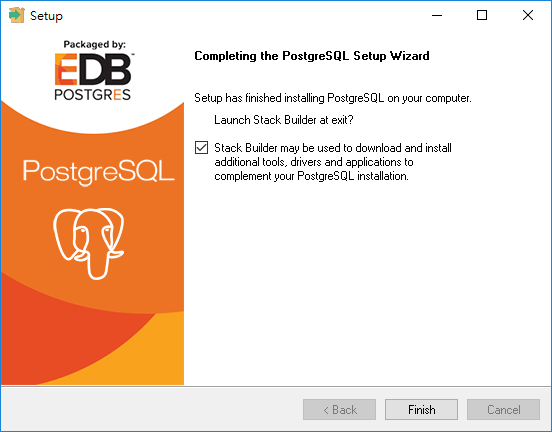Close the Setup wizard window
This screenshot has height=432, width=552.
528,15
